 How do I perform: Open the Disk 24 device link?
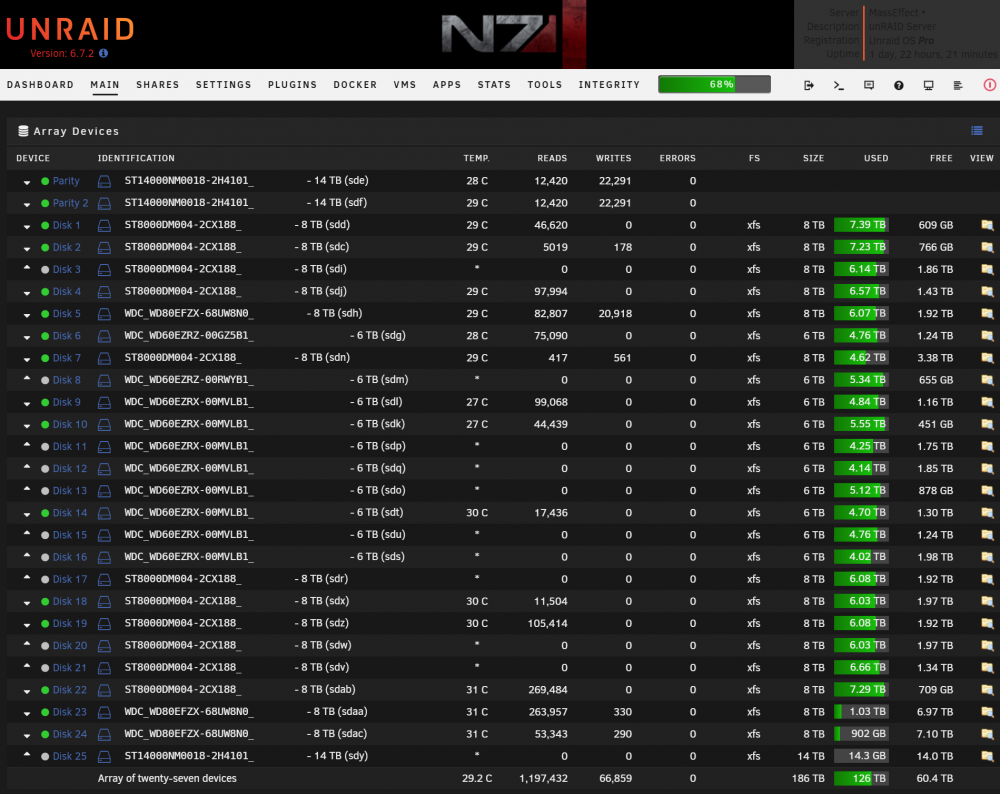click(x=70, y=734)
